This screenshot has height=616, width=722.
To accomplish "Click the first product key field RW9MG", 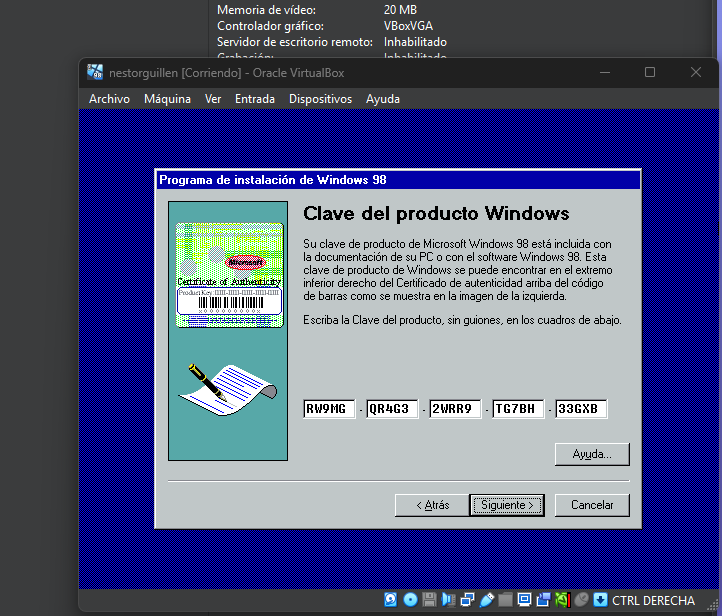I will (x=329, y=409).
